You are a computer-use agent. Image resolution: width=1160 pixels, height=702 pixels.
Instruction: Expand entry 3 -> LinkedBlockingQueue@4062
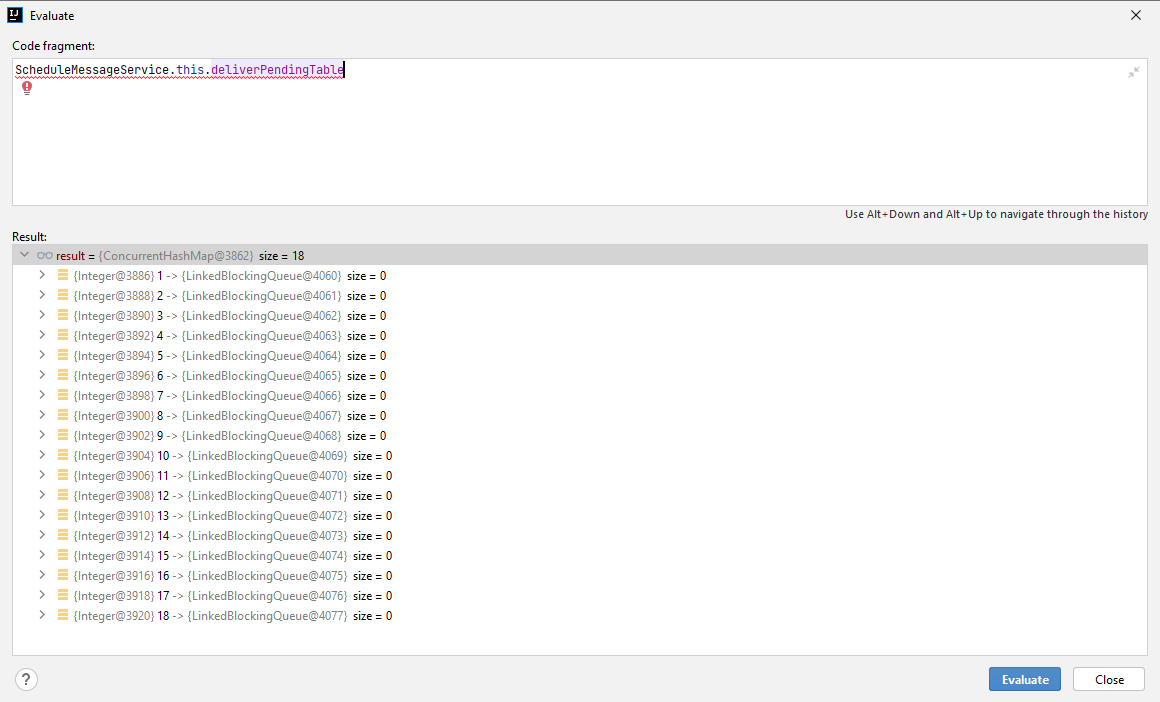42,315
